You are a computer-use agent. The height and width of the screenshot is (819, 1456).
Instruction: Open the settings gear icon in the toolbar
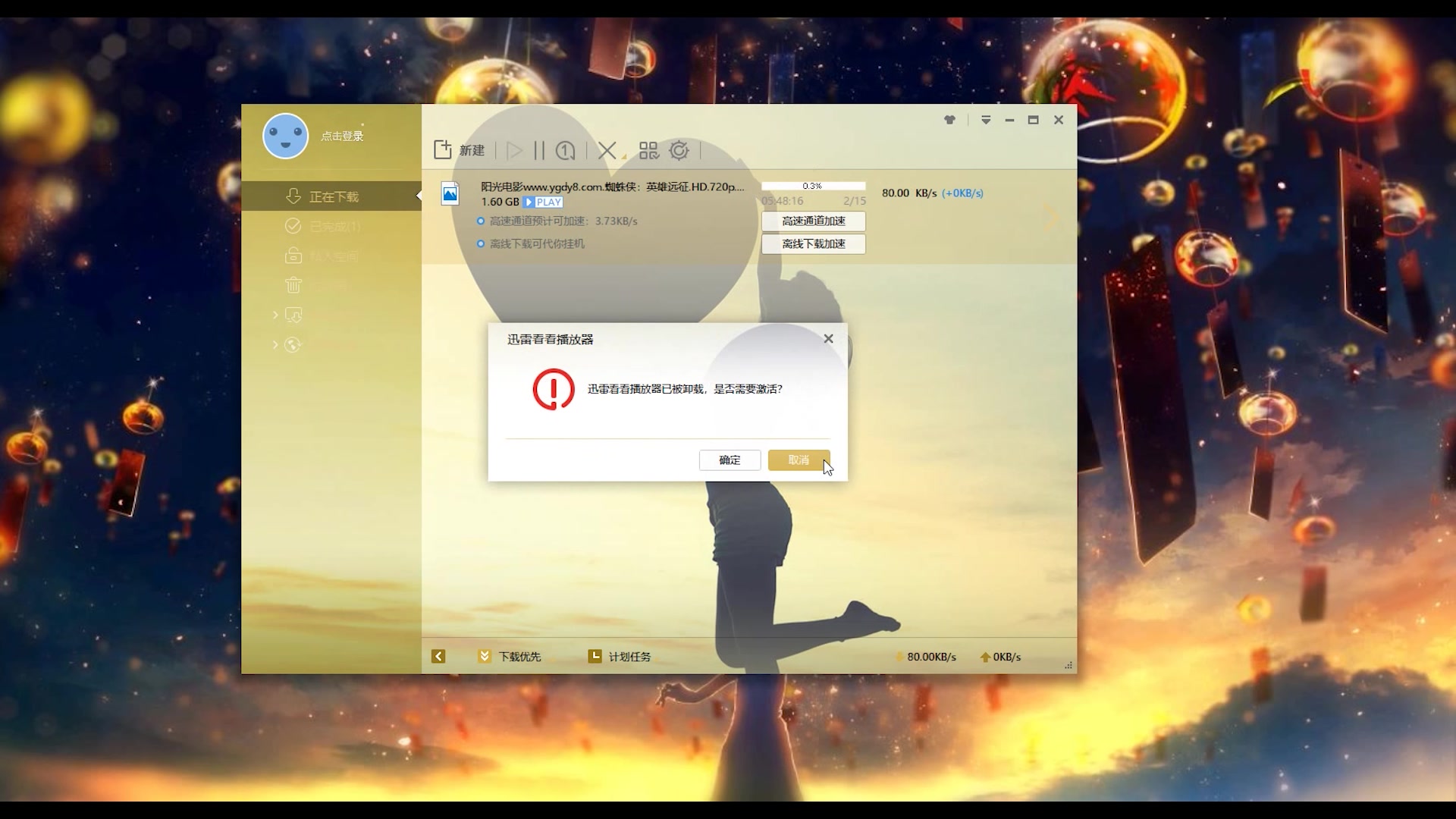tap(679, 150)
